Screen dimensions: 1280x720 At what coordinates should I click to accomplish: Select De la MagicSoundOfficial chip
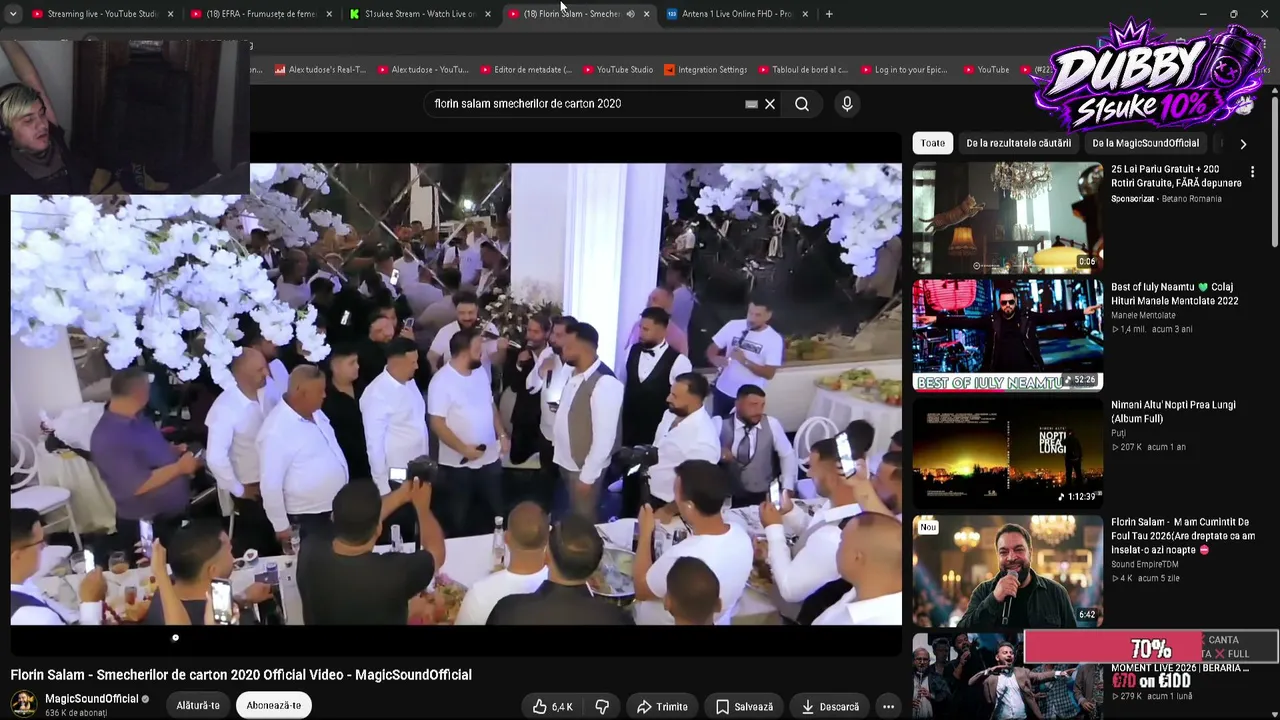[1145, 143]
